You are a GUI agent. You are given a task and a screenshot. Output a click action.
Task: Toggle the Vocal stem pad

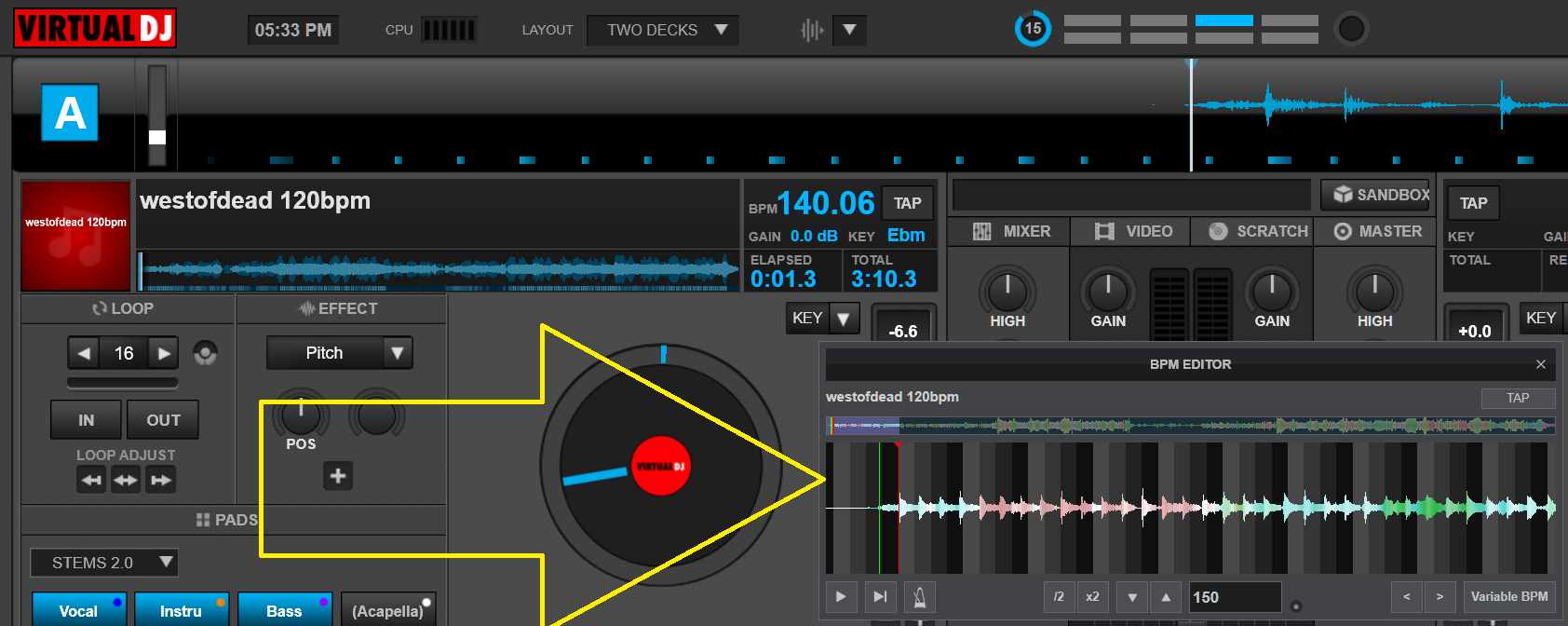pyautogui.click(x=79, y=609)
